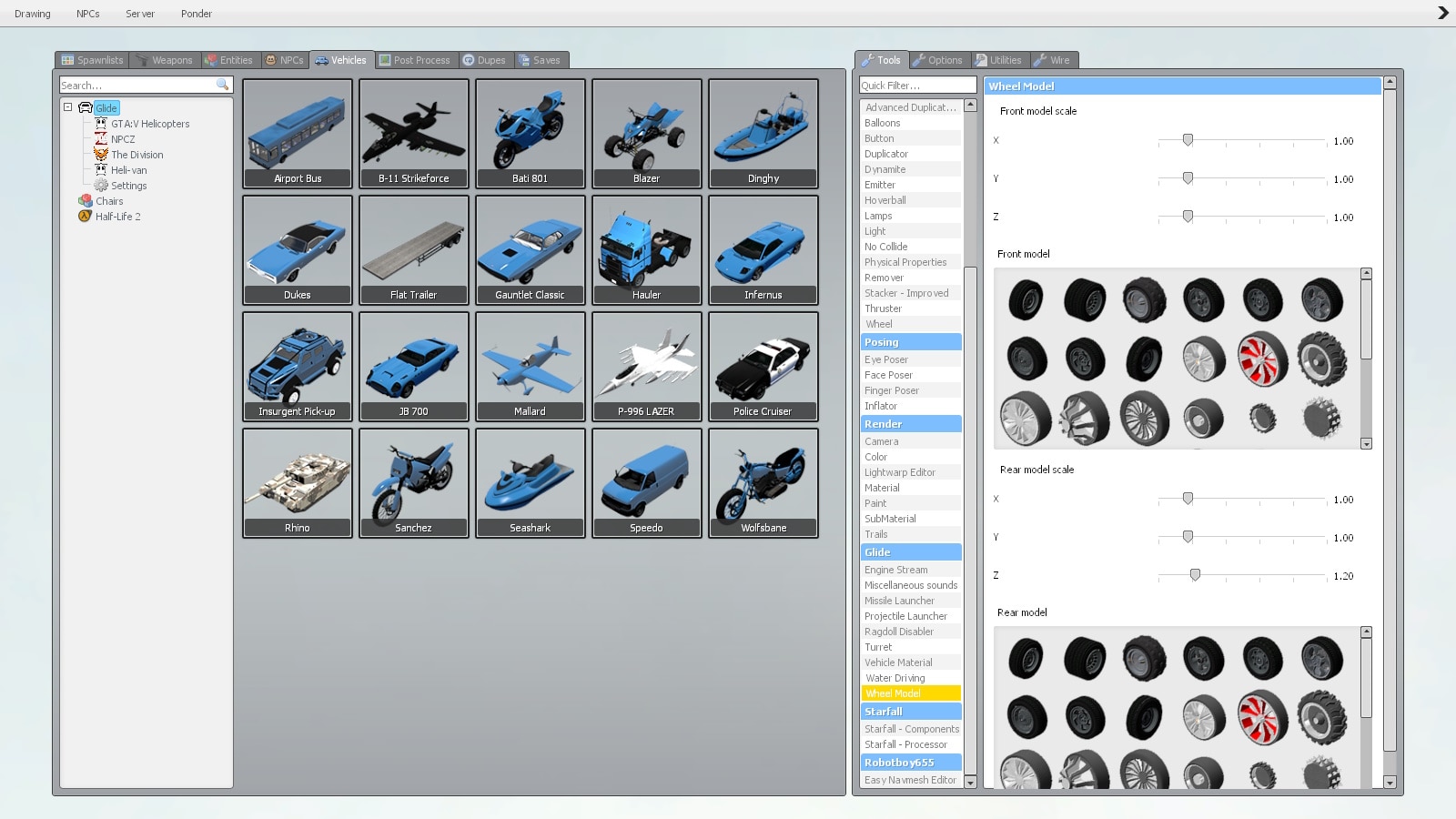Viewport: 1456px width, 819px height.
Task: Spawn the Police Cruiser vehicle
Action: coord(763,366)
